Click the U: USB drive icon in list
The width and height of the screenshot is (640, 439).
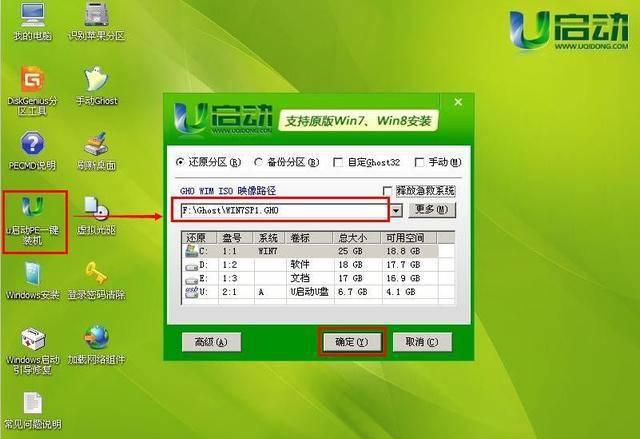pos(191,292)
